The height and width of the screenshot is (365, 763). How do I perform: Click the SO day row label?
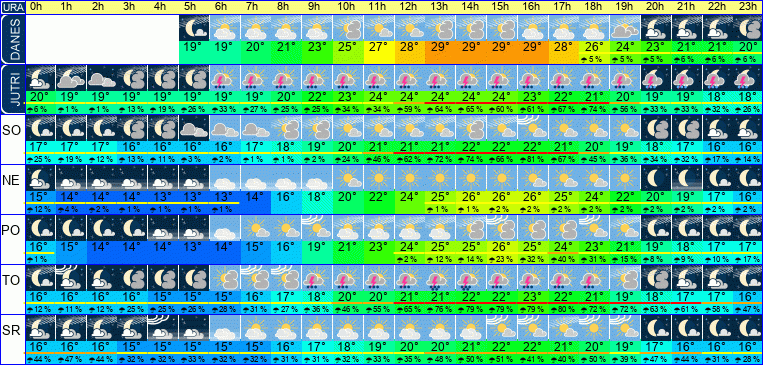pyautogui.click(x=12, y=130)
